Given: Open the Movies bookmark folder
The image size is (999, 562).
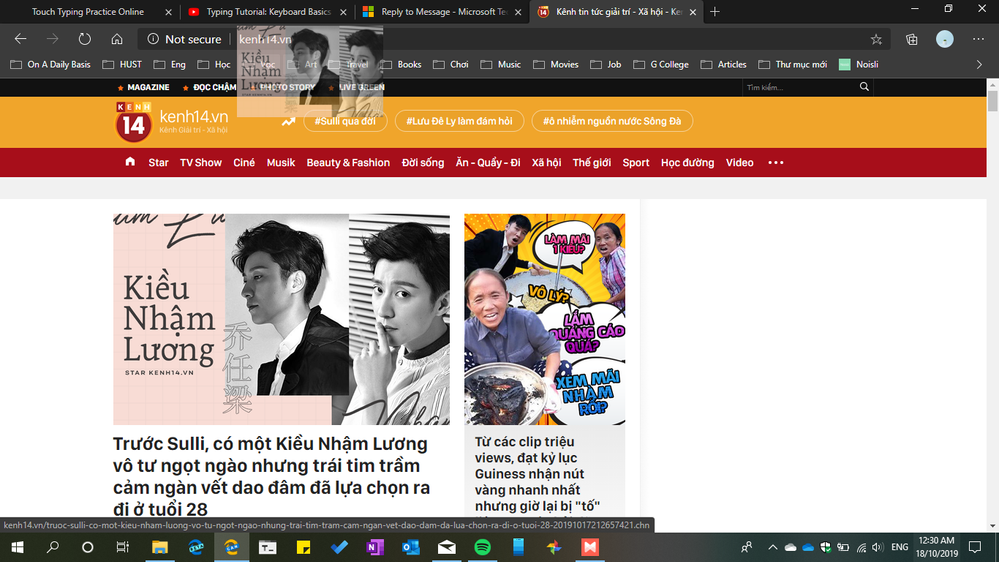Looking at the screenshot, I should coord(556,64).
